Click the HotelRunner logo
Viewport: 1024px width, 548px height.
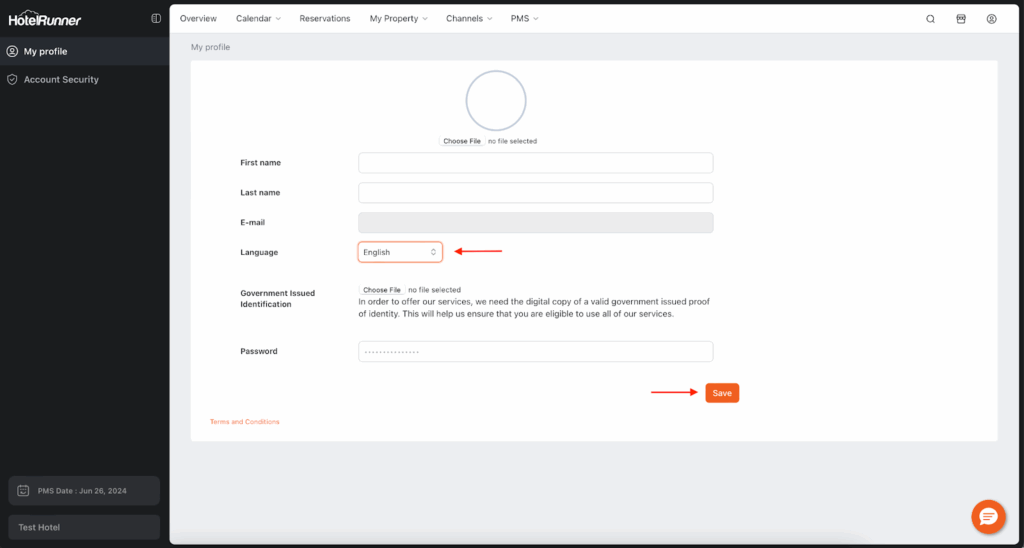coord(45,20)
